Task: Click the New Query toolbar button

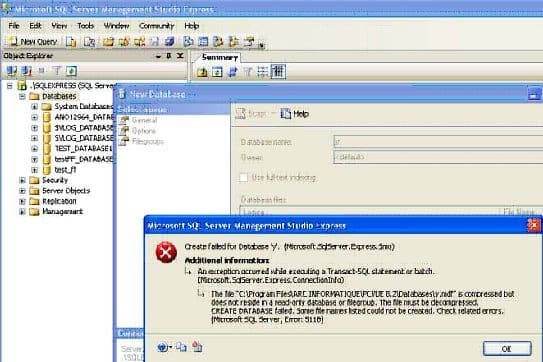Action: click(33, 42)
